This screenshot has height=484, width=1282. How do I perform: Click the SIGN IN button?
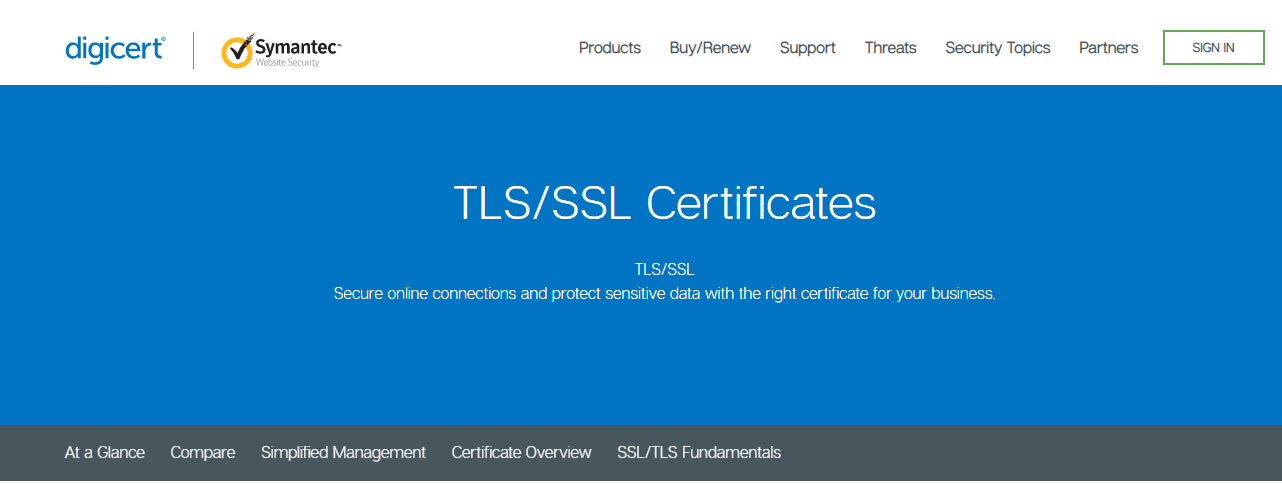(1214, 48)
